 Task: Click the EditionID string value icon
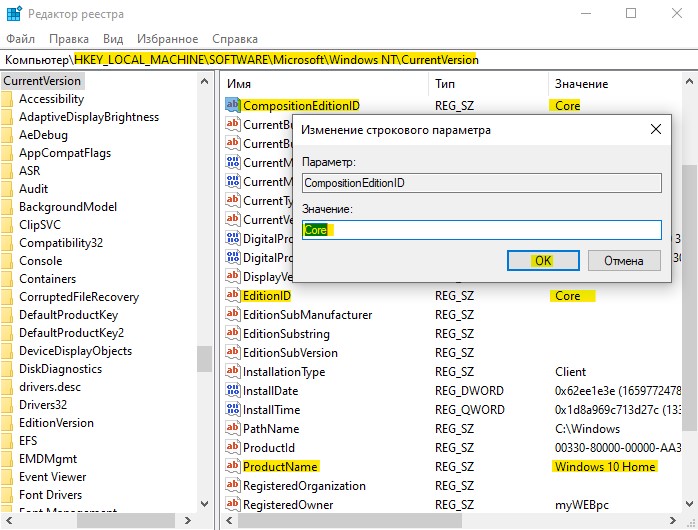233,295
